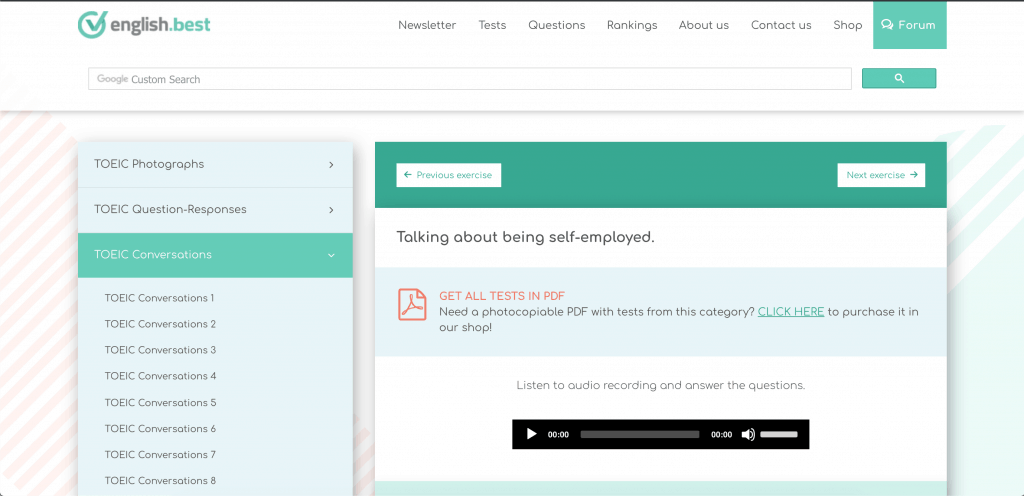Expand TOEIC Question-Responses section
Image resolution: width=1024 pixels, height=496 pixels.
click(215, 210)
